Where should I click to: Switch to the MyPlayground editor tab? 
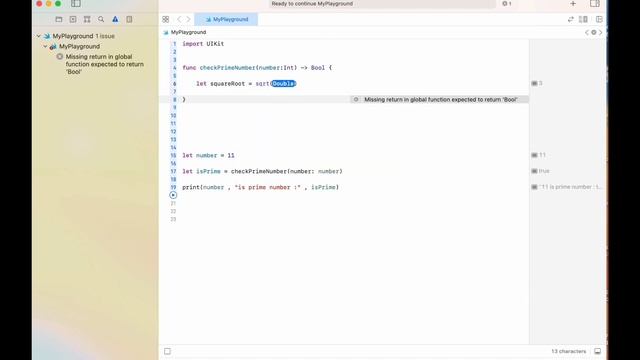226,19
